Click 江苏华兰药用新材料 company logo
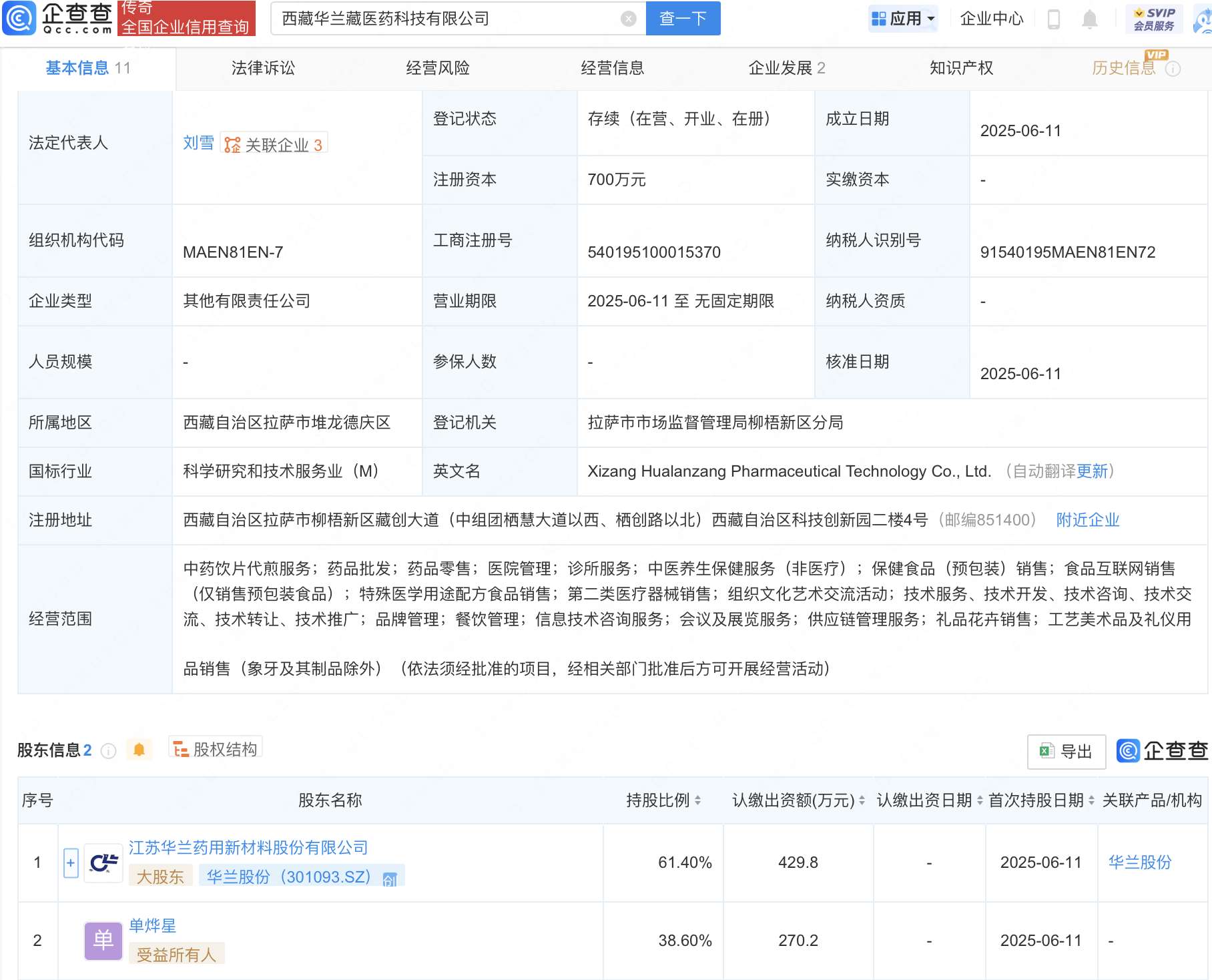This screenshot has height=980, width=1212. 103,863
